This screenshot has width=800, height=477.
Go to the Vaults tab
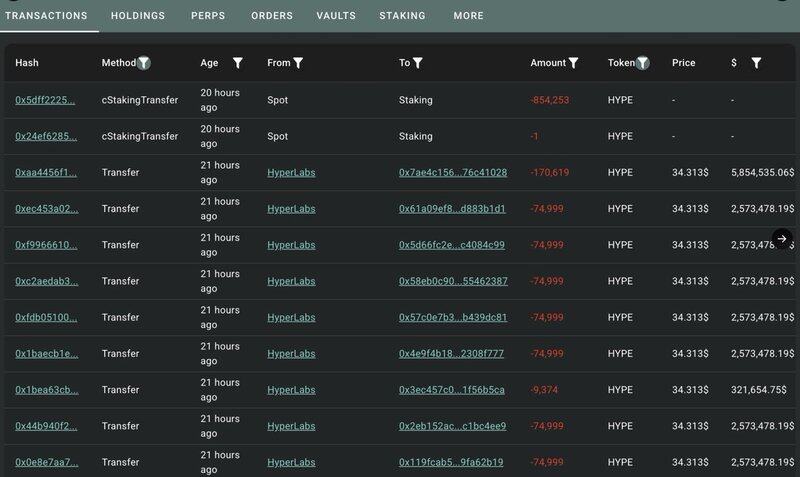(336, 16)
